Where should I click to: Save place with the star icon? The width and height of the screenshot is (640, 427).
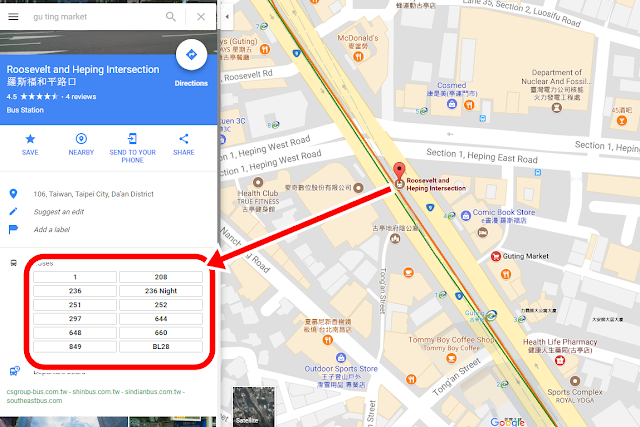(30, 139)
